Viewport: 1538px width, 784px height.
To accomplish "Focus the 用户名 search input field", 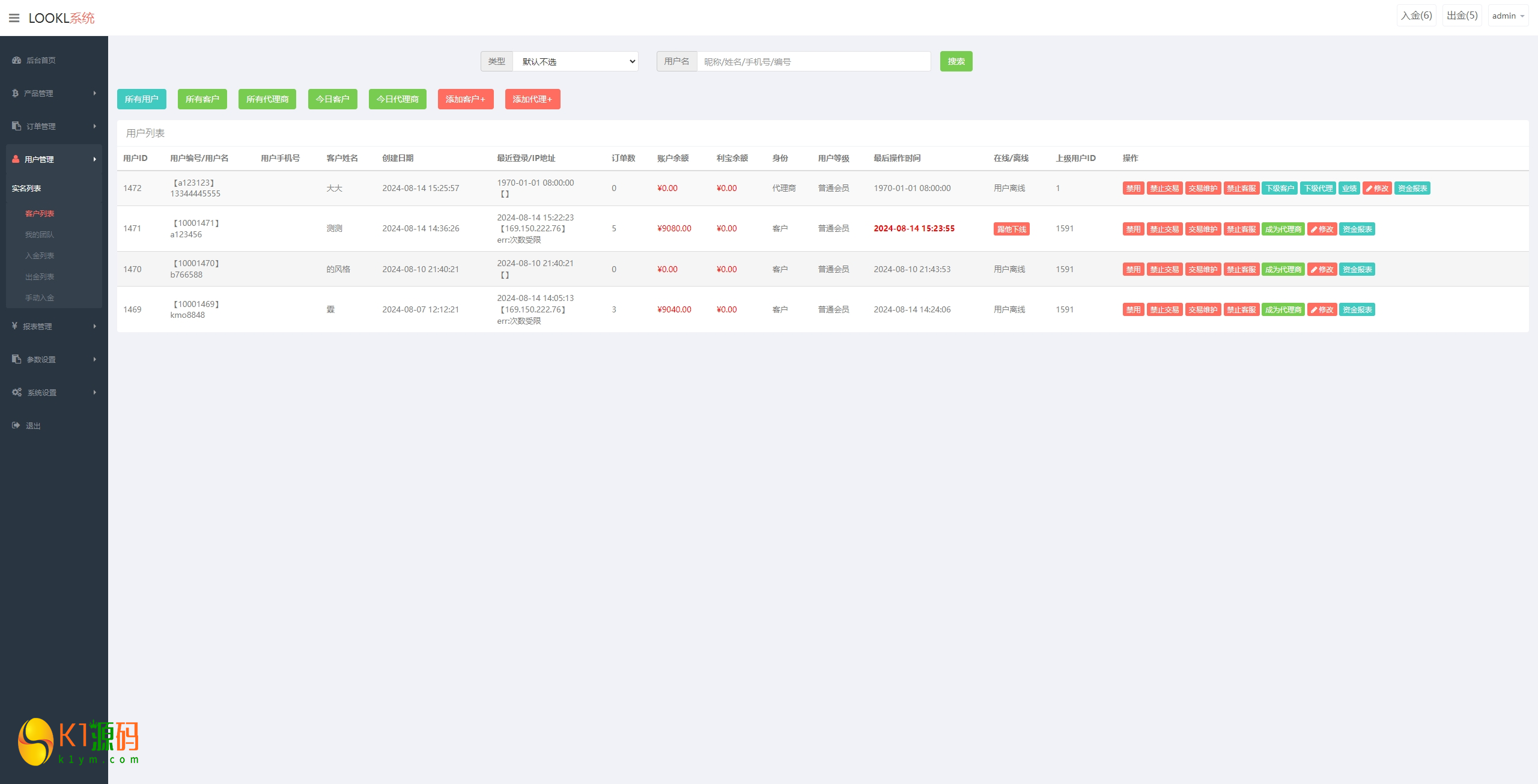I will 813,61.
